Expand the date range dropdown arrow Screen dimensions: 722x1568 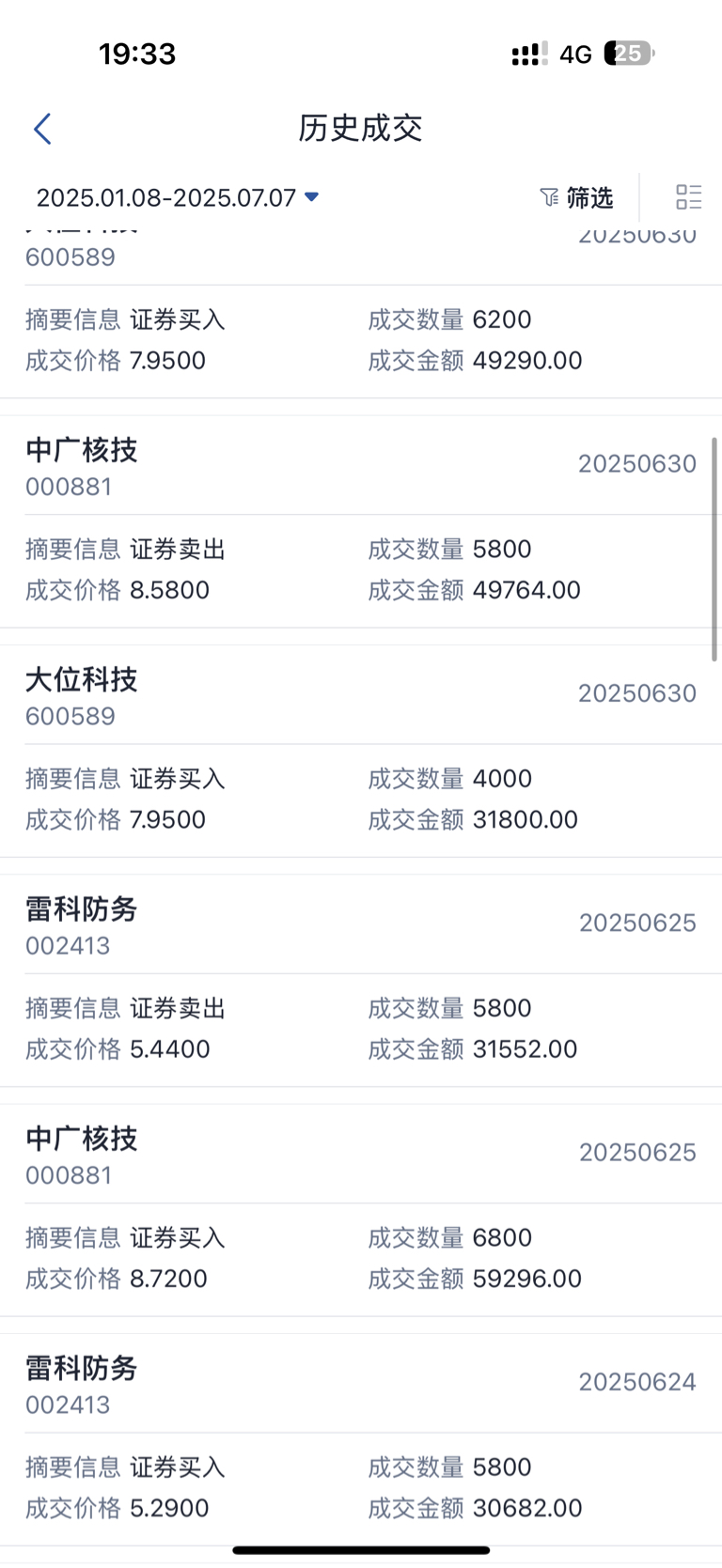tap(312, 197)
